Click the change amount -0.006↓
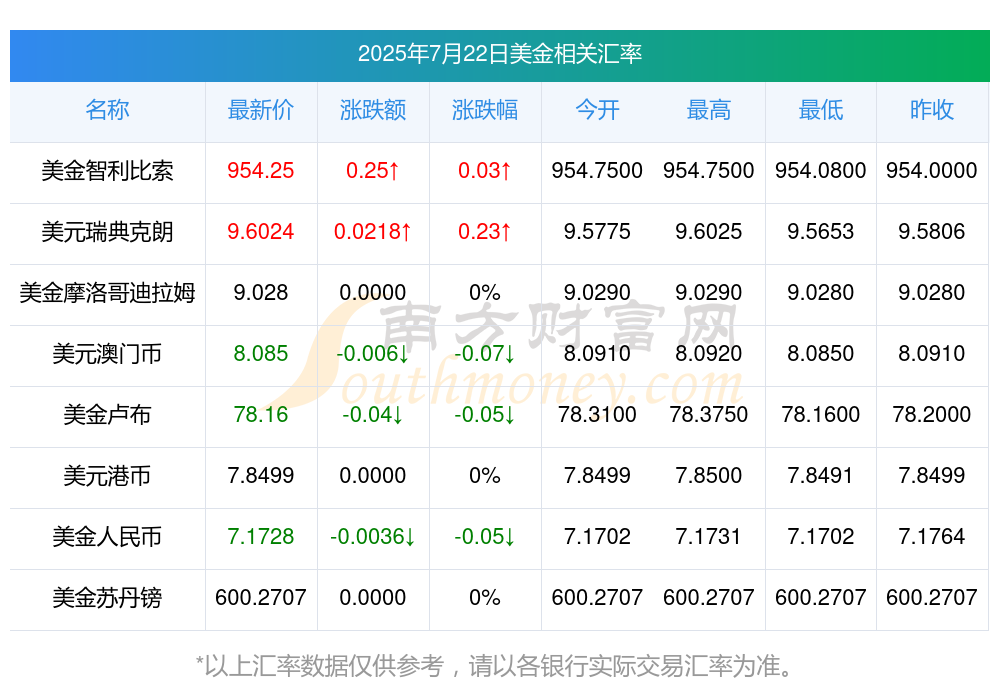This screenshot has height=698, width=1000. coord(373,353)
